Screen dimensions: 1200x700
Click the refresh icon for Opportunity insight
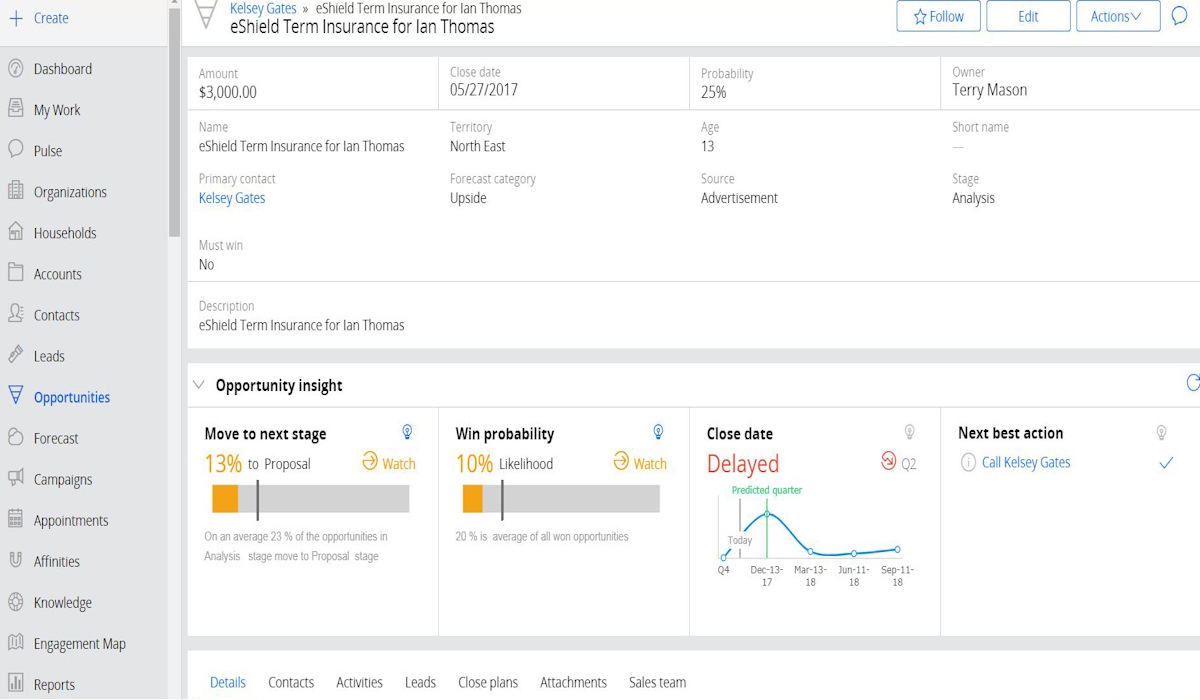[1192, 383]
